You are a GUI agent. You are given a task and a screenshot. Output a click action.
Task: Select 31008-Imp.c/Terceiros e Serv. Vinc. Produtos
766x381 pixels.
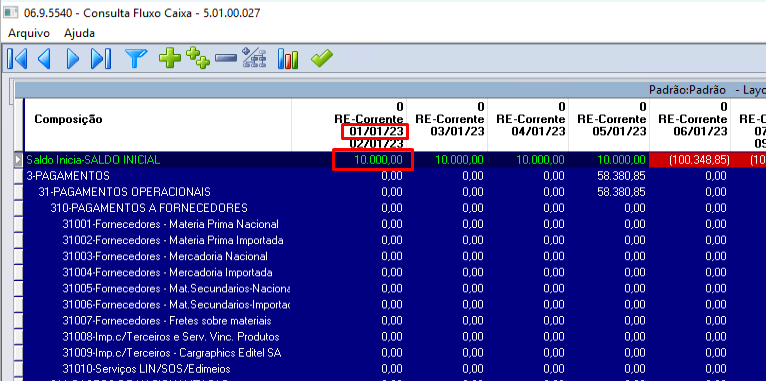(x=394, y=337)
